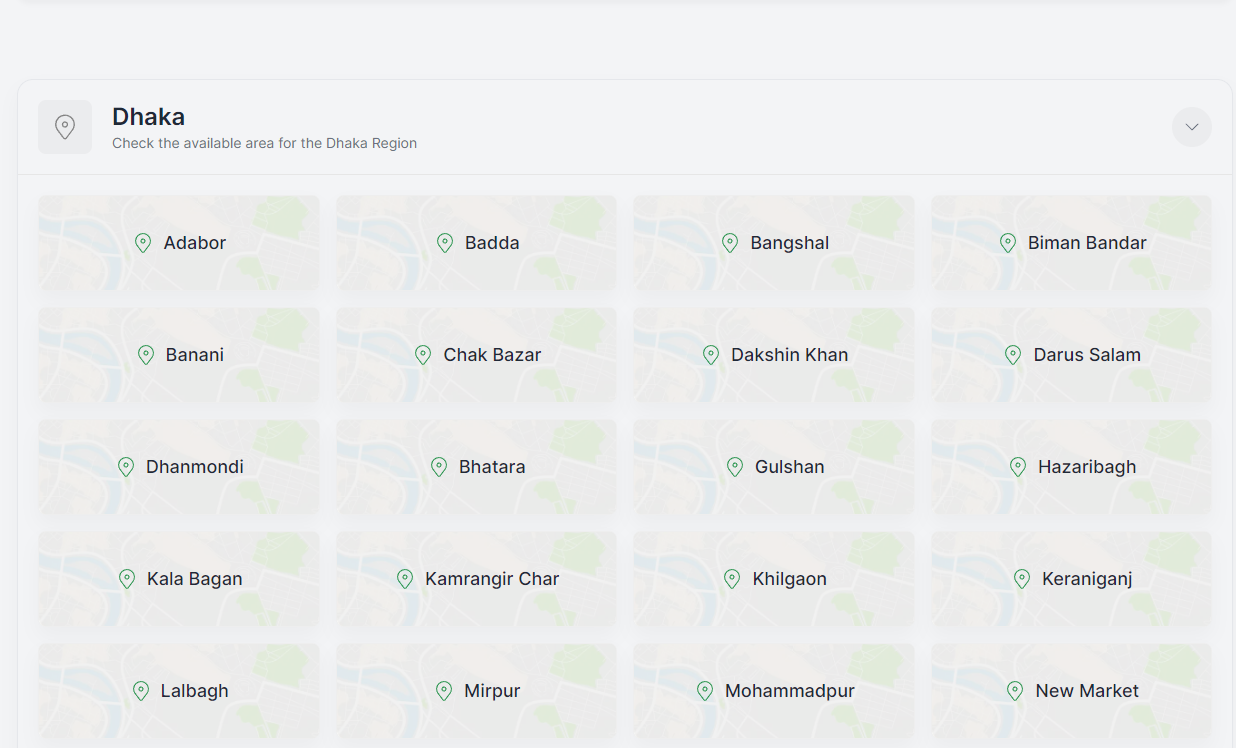Click the pin icon beside Badda

[x=445, y=243]
